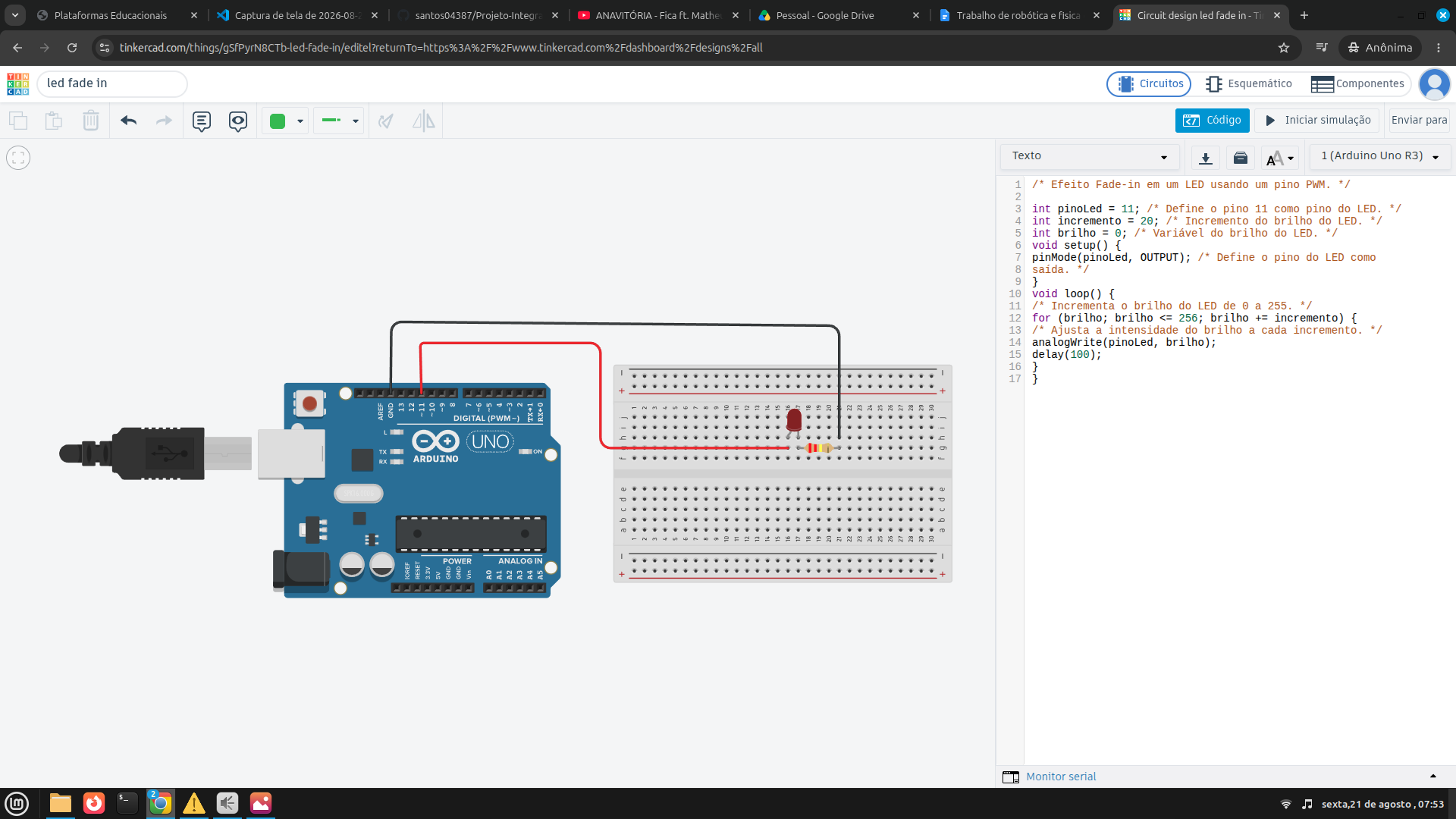Screen dimensions: 1456x819
Task: Click the Tinkercad logo icon
Action: 17,83
